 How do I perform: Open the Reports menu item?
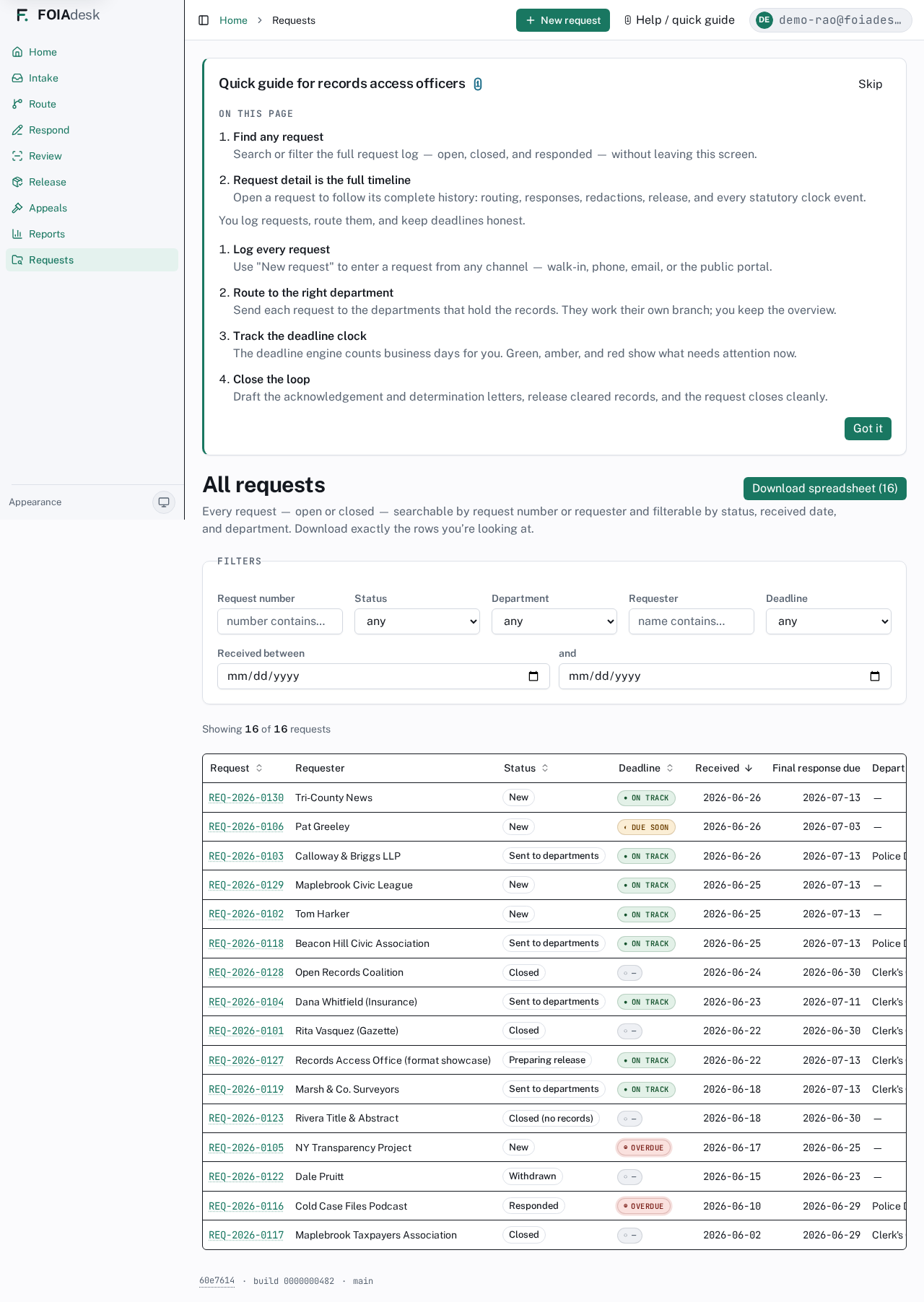(92, 234)
